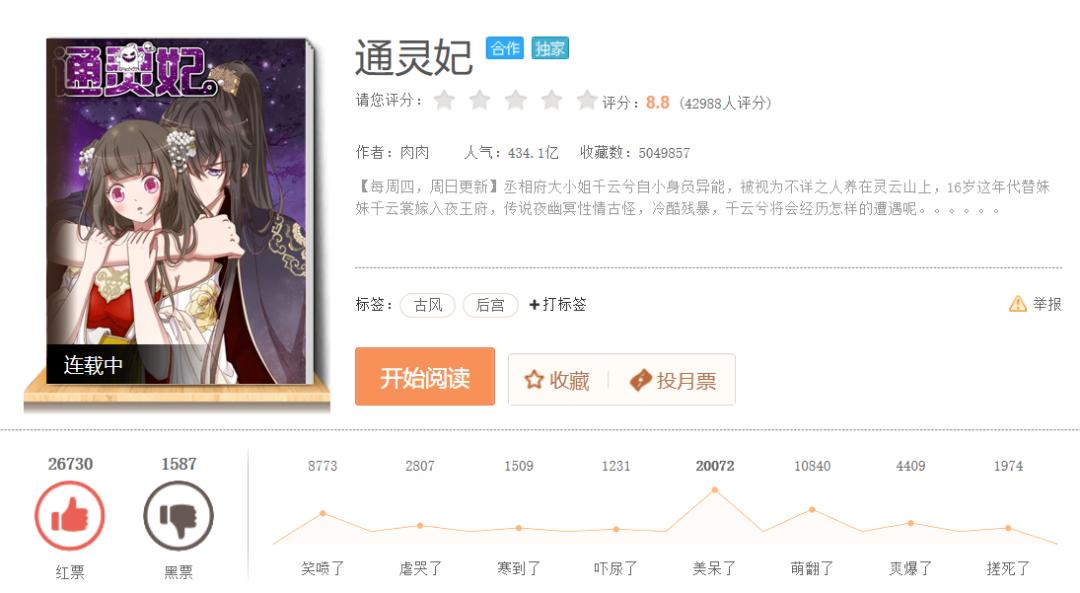The image size is (1080, 593).
Task: Click the 举报 warning triangle icon
Action: point(1017,304)
